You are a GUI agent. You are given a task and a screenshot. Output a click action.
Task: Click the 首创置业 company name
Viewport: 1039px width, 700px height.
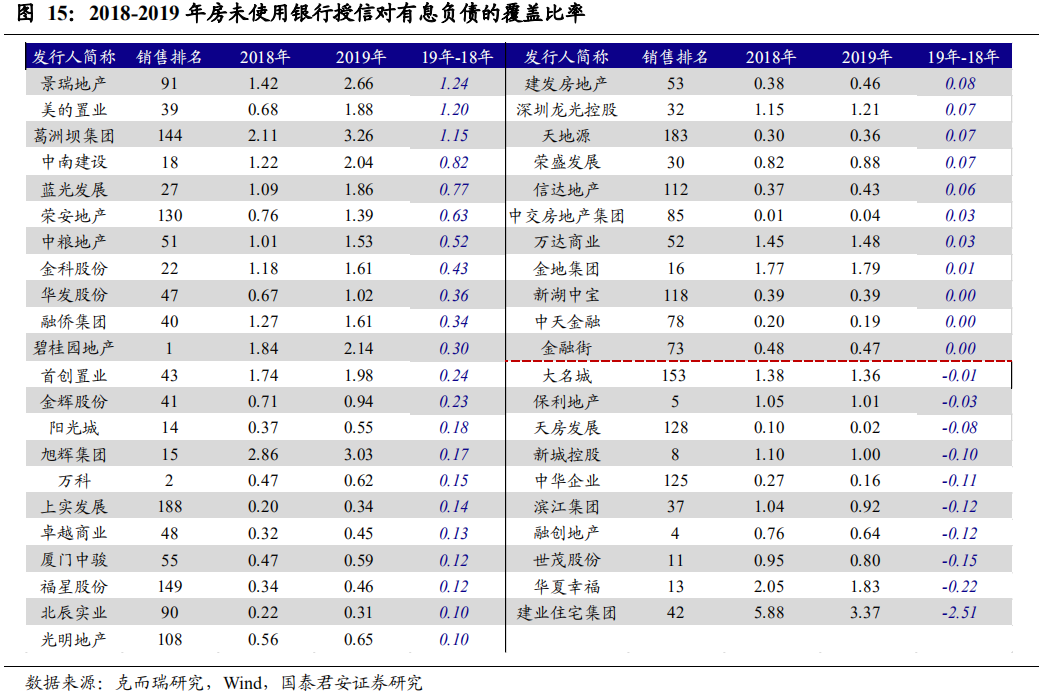pyautogui.click(x=74, y=375)
